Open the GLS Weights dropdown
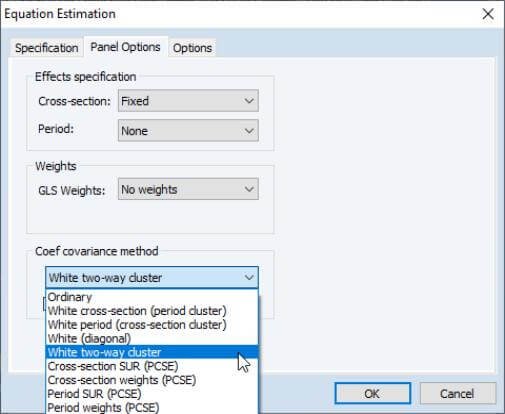The height and width of the screenshot is (414, 505). pos(188,189)
